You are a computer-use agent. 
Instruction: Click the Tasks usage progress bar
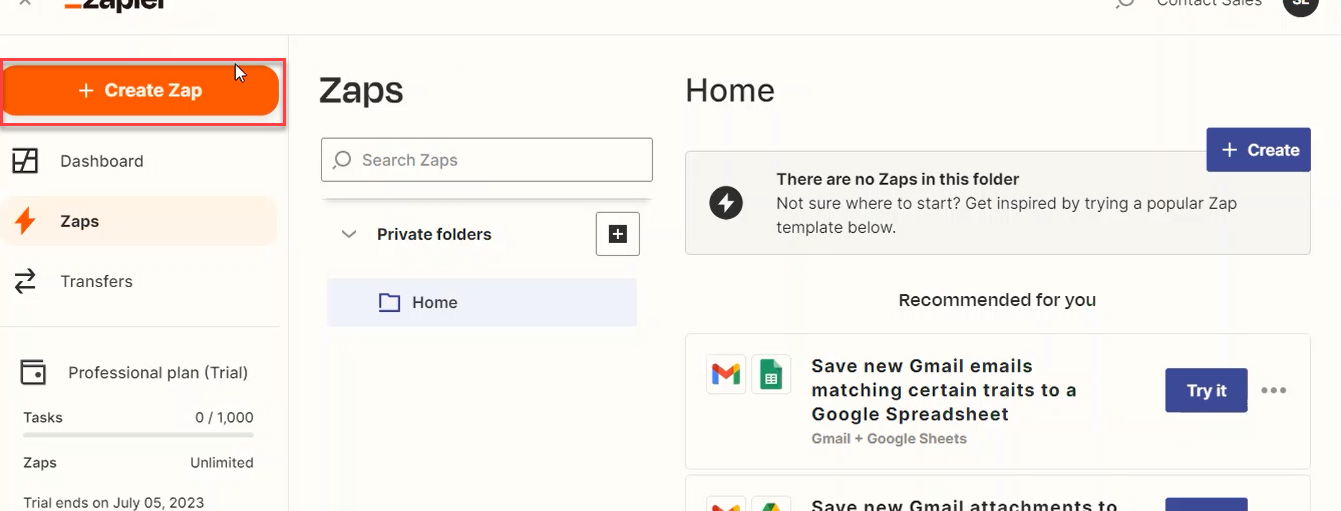pos(138,435)
